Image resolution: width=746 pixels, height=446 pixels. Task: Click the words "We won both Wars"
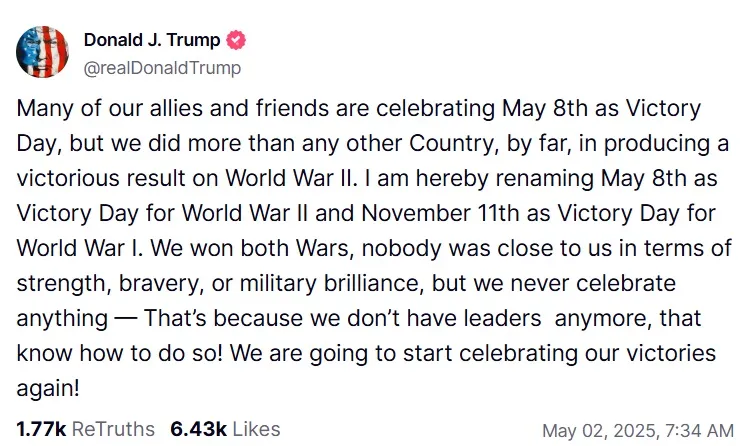point(186,248)
